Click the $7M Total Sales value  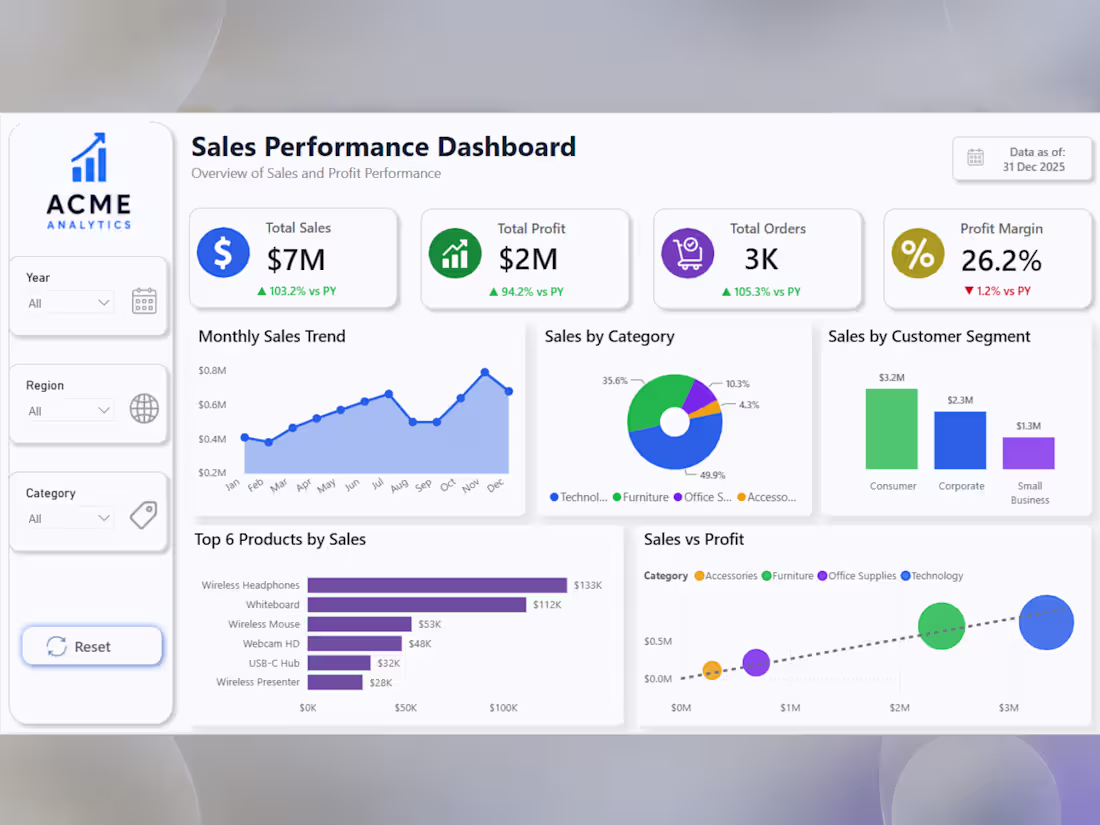click(x=295, y=260)
